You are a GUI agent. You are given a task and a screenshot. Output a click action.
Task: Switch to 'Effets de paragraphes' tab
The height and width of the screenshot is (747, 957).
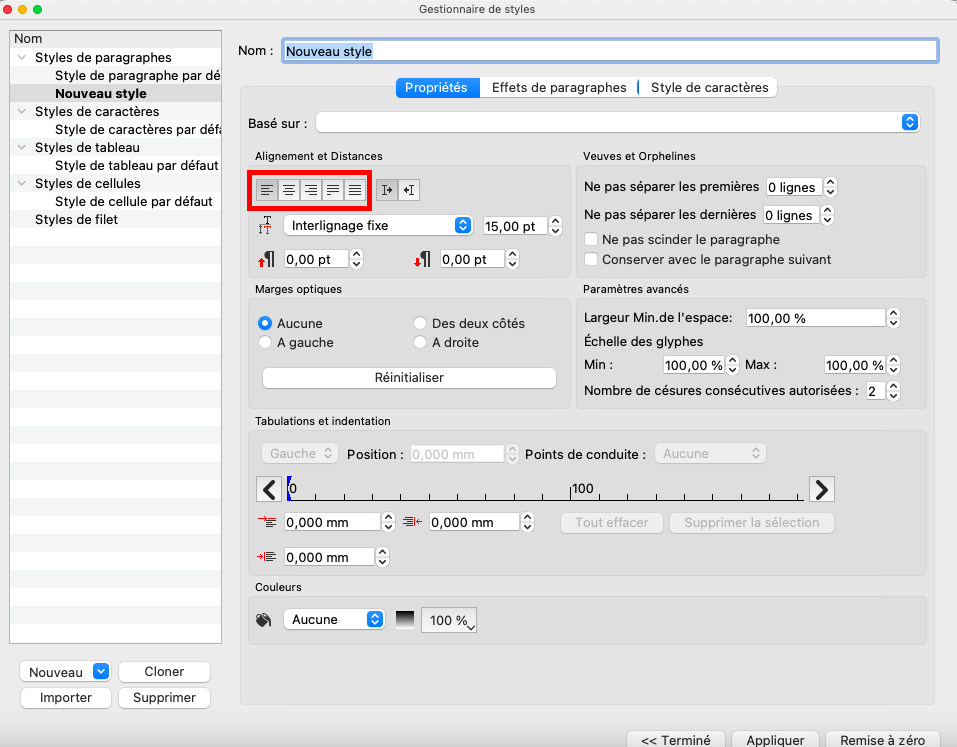pyautogui.click(x=558, y=88)
